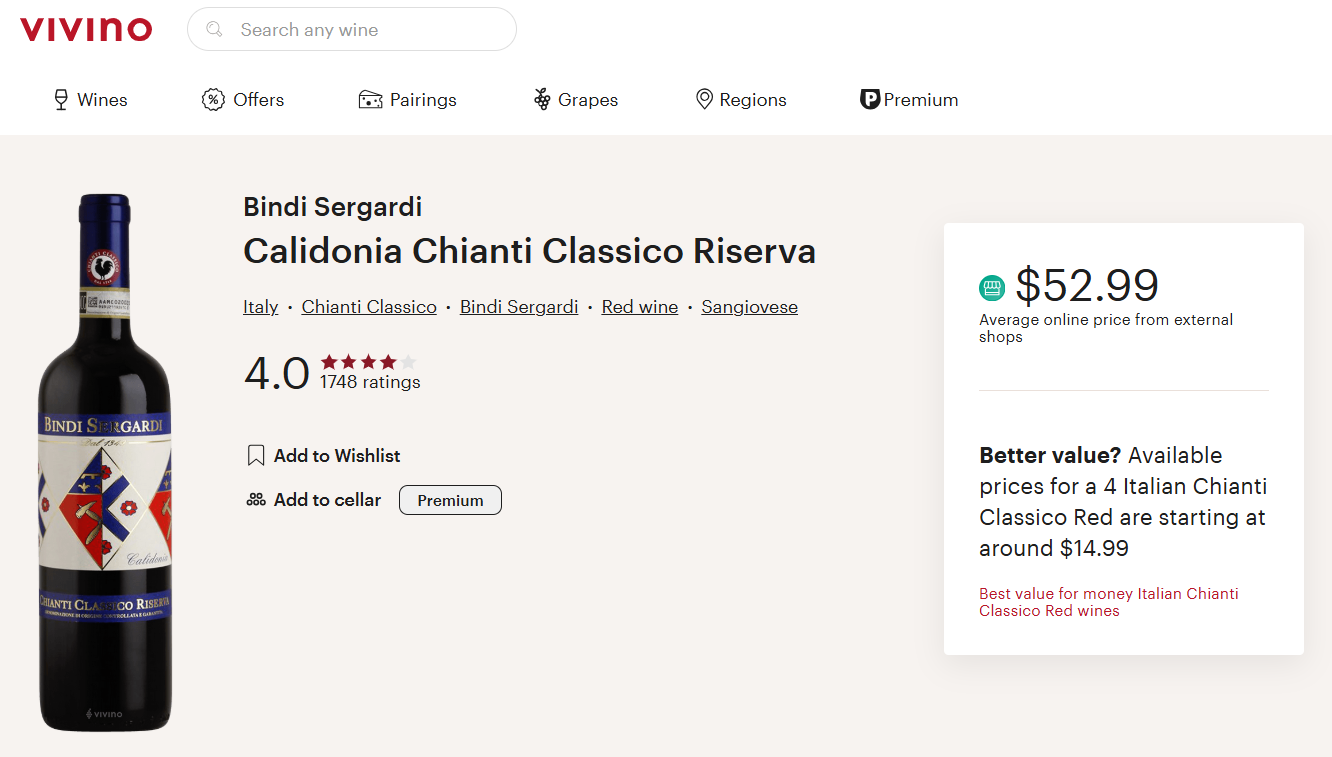Click the search magnifier icon
Image resolution: width=1332 pixels, height=757 pixels.
[214, 30]
